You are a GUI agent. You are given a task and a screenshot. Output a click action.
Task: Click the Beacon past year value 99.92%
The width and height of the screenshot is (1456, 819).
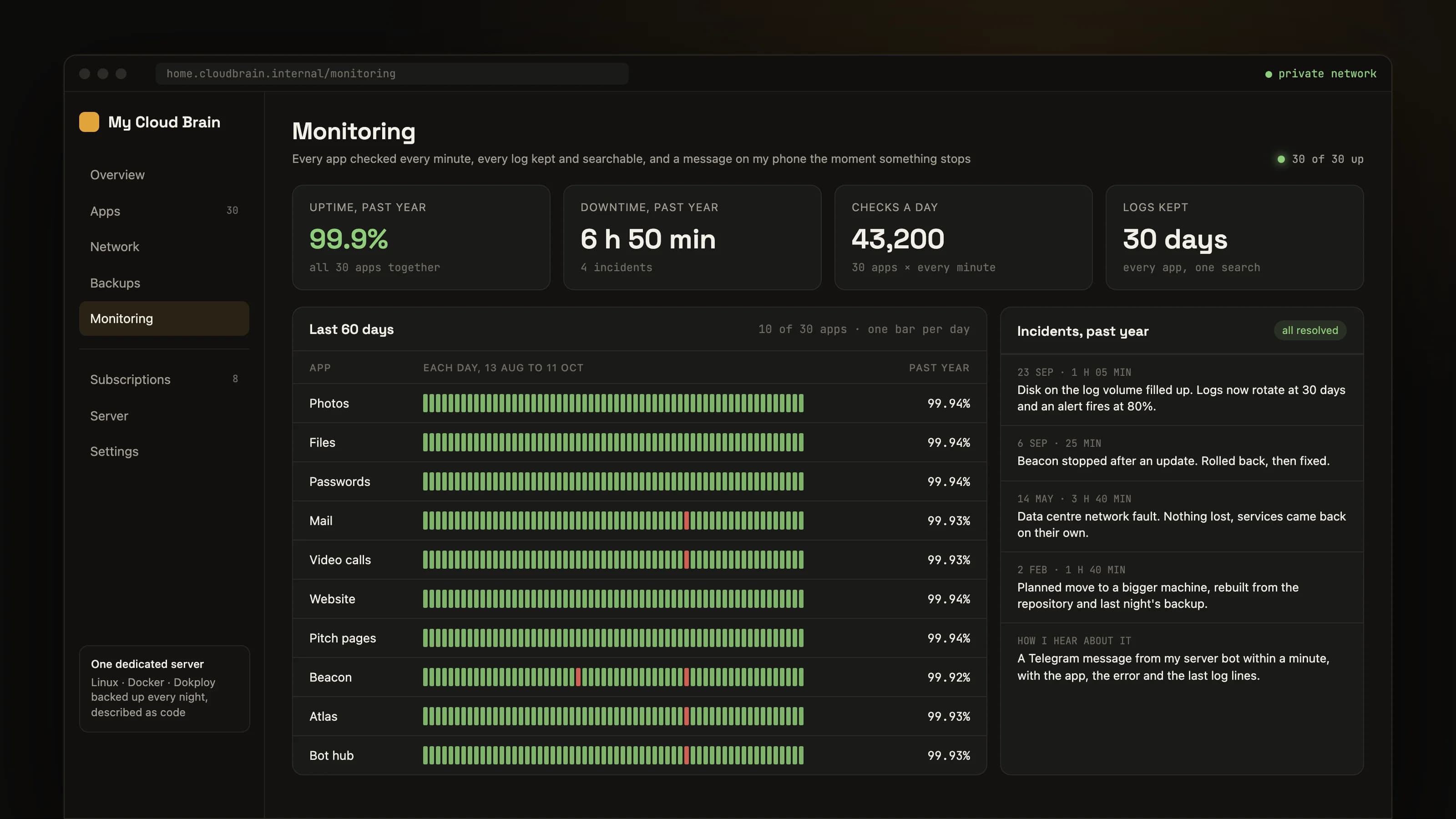948,677
